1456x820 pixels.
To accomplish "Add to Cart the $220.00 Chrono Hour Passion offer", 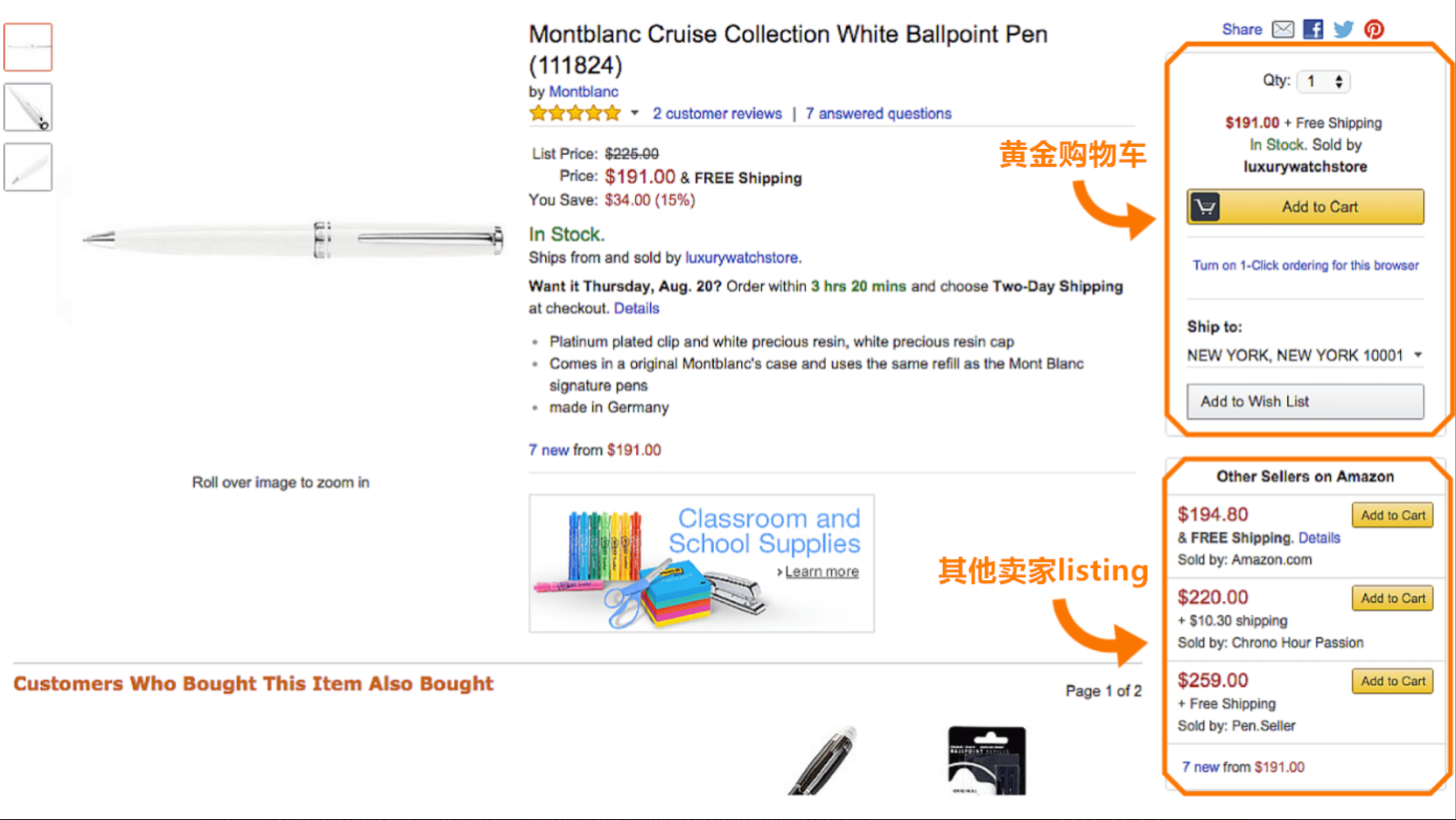I will 1392,598.
